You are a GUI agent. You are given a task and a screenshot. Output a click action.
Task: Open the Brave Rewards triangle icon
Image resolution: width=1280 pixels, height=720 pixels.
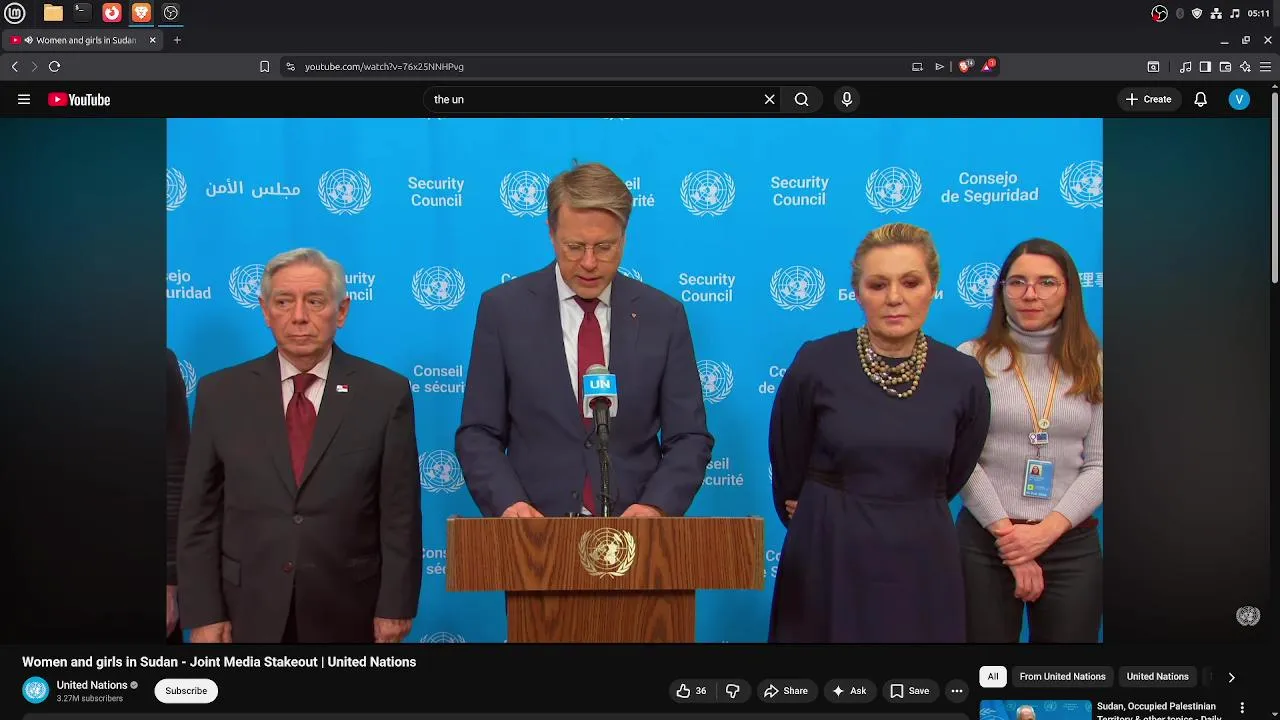pos(988,66)
